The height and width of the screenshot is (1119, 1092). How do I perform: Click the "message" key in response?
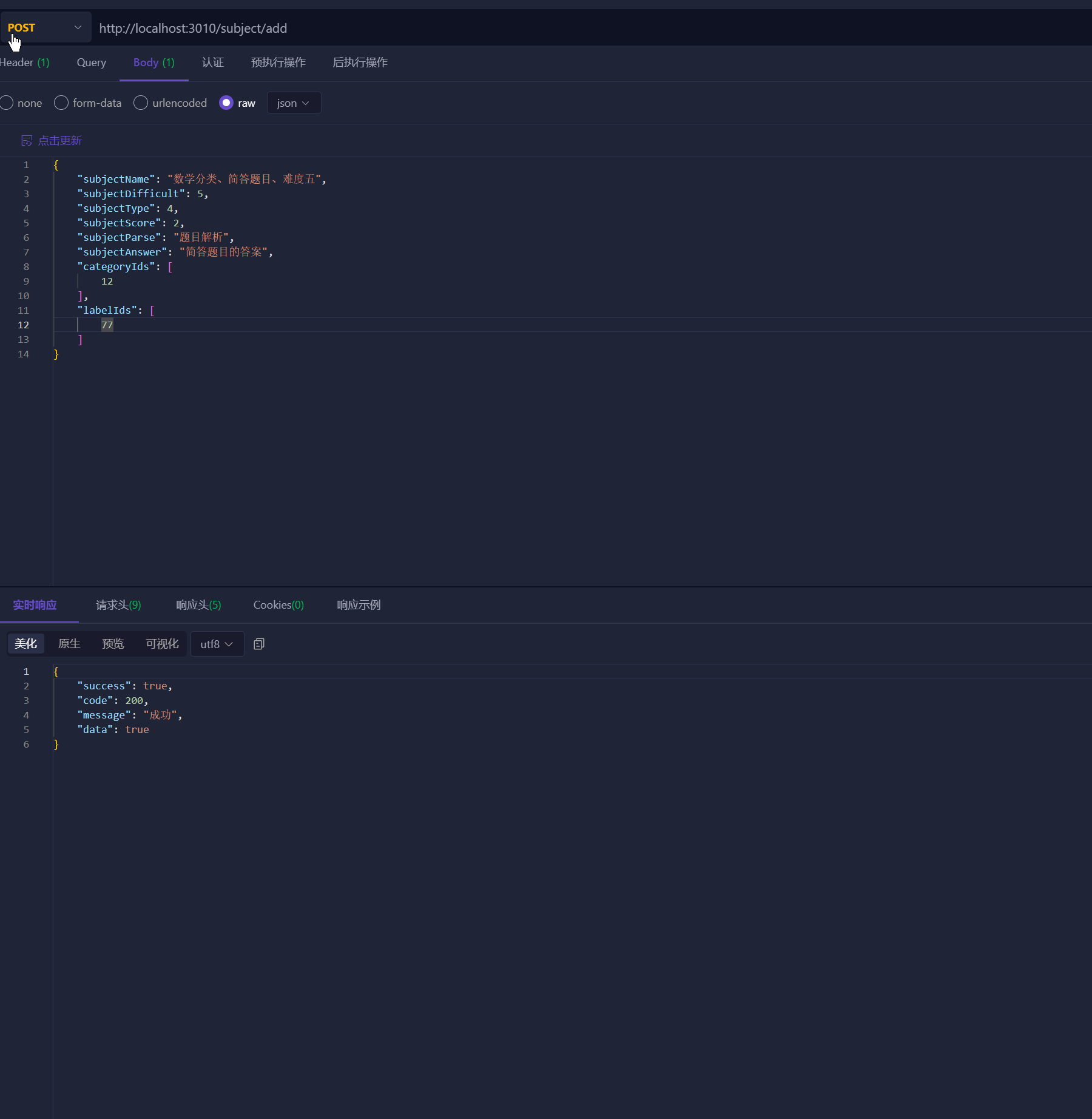pos(104,715)
